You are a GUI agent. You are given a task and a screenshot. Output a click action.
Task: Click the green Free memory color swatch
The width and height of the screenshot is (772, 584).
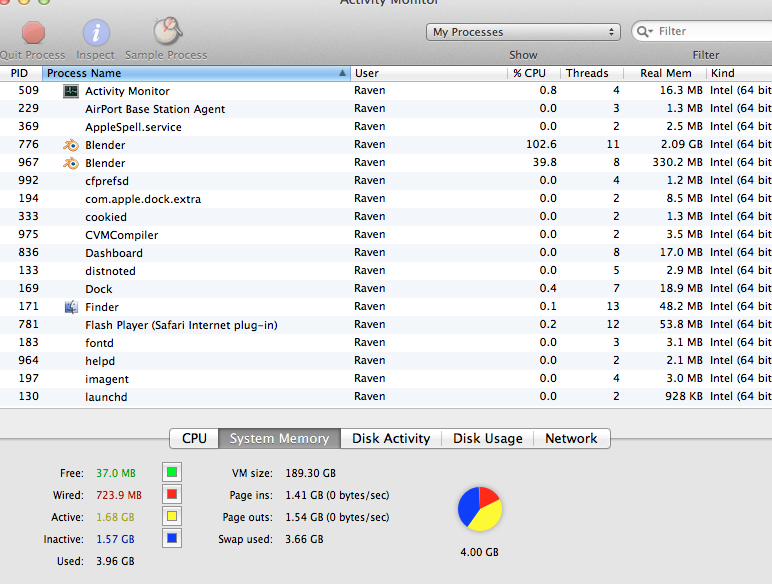[x=172, y=472]
